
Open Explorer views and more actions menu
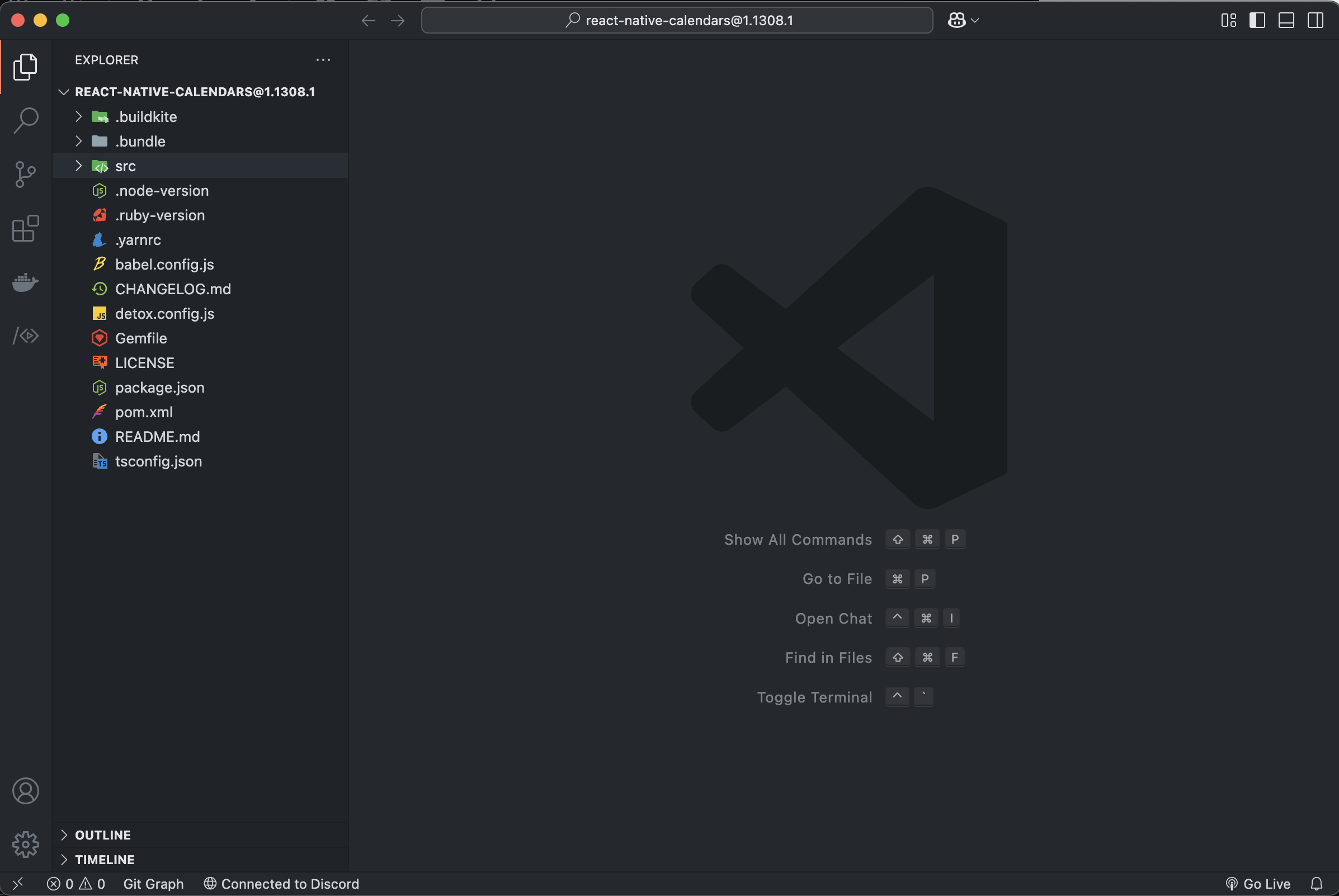pyautogui.click(x=323, y=60)
